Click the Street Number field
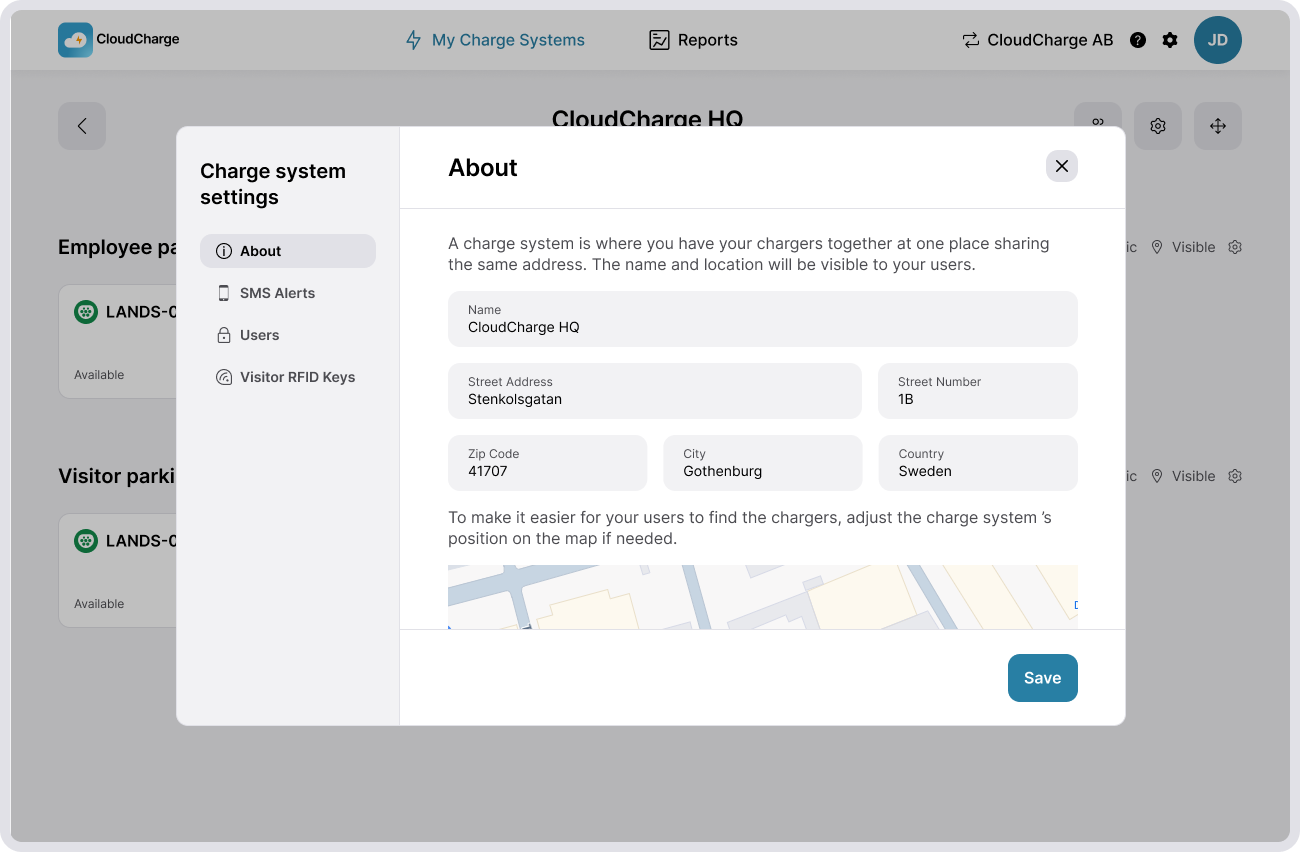The image size is (1300, 852). click(x=978, y=391)
